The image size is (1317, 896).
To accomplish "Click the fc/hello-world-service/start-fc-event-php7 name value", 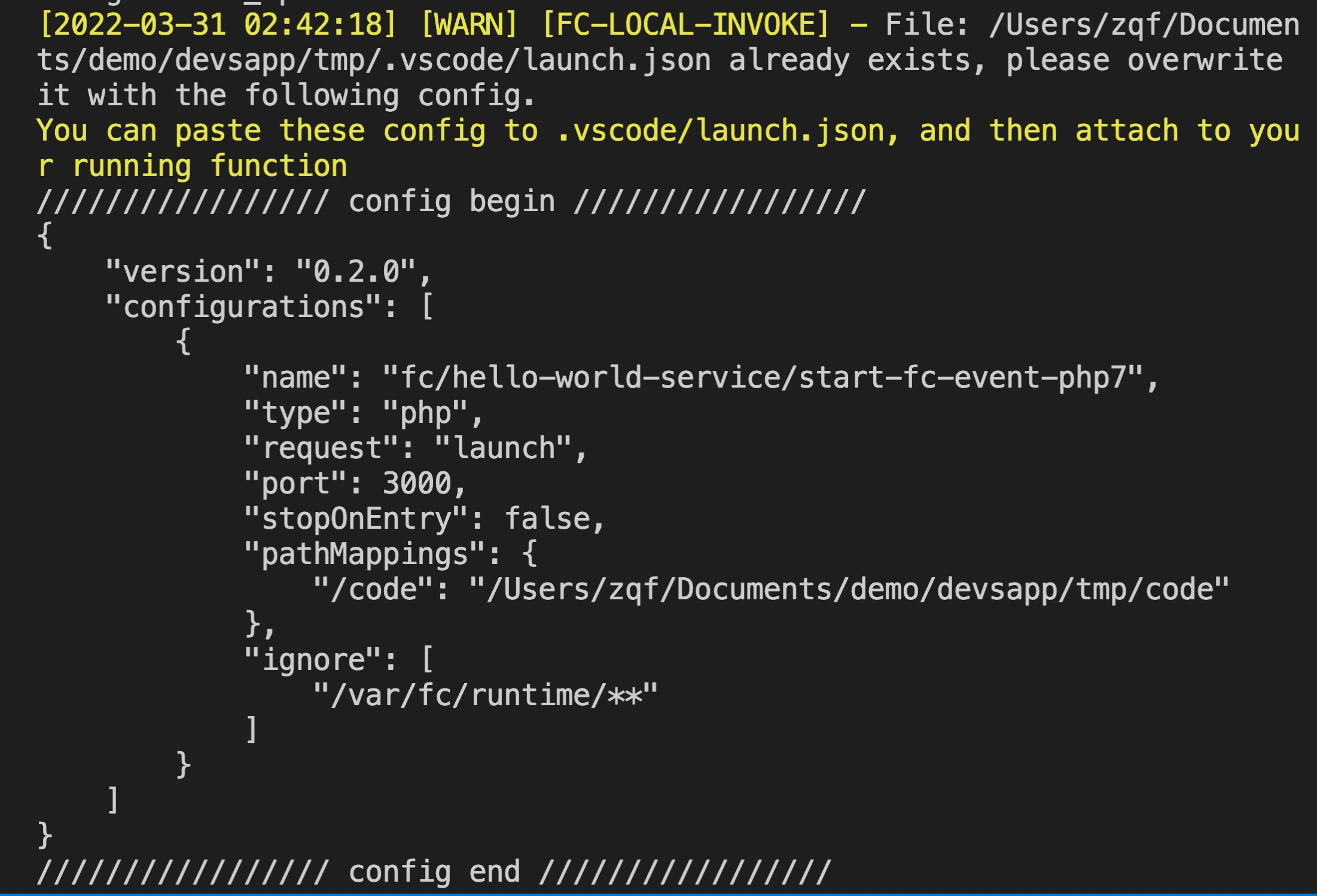I will tap(763, 378).
